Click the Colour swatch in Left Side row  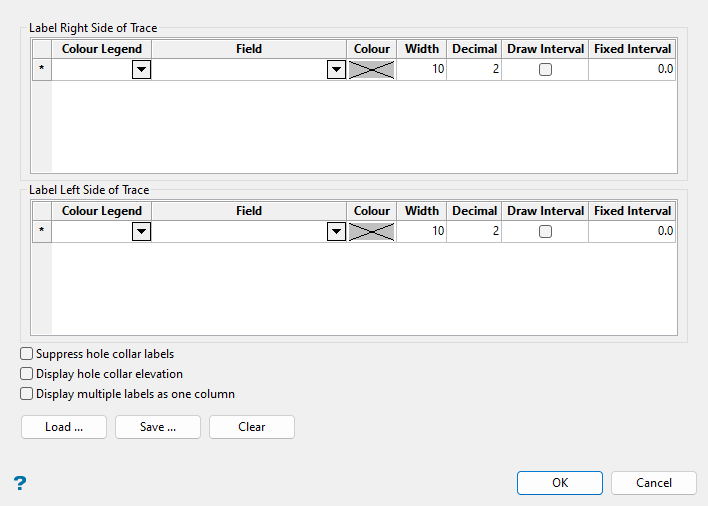click(372, 232)
